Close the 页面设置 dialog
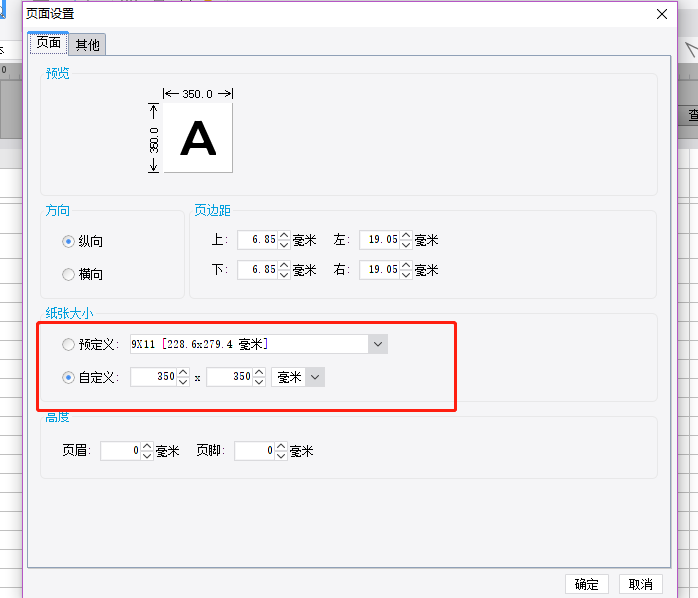This screenshot has width=698, height=598. pyautogui.click(x=662, y=14)
